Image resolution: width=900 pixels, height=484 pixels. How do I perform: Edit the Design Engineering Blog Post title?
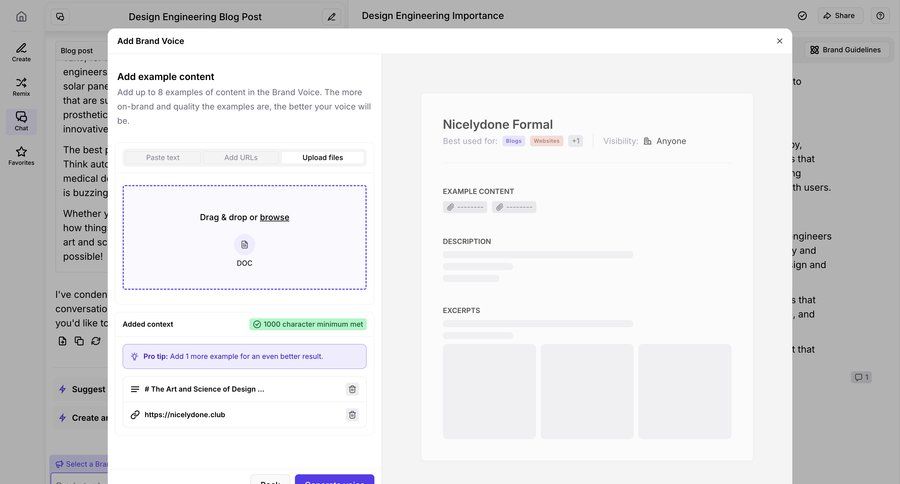point(331,17)
